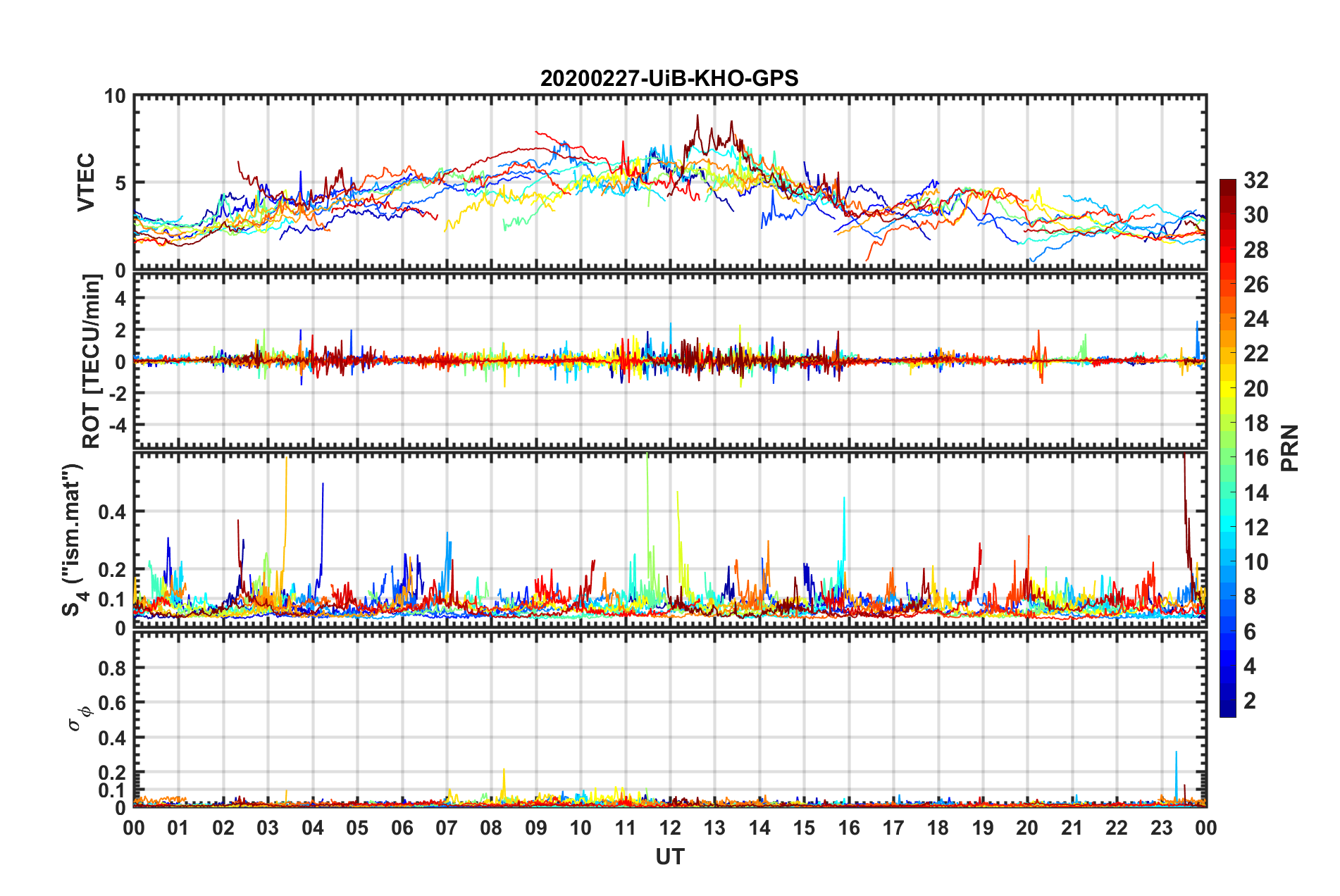Click the PRN rainbow colorbar
Screen dimensions: 1340x896
click(x=1227, y=448)
